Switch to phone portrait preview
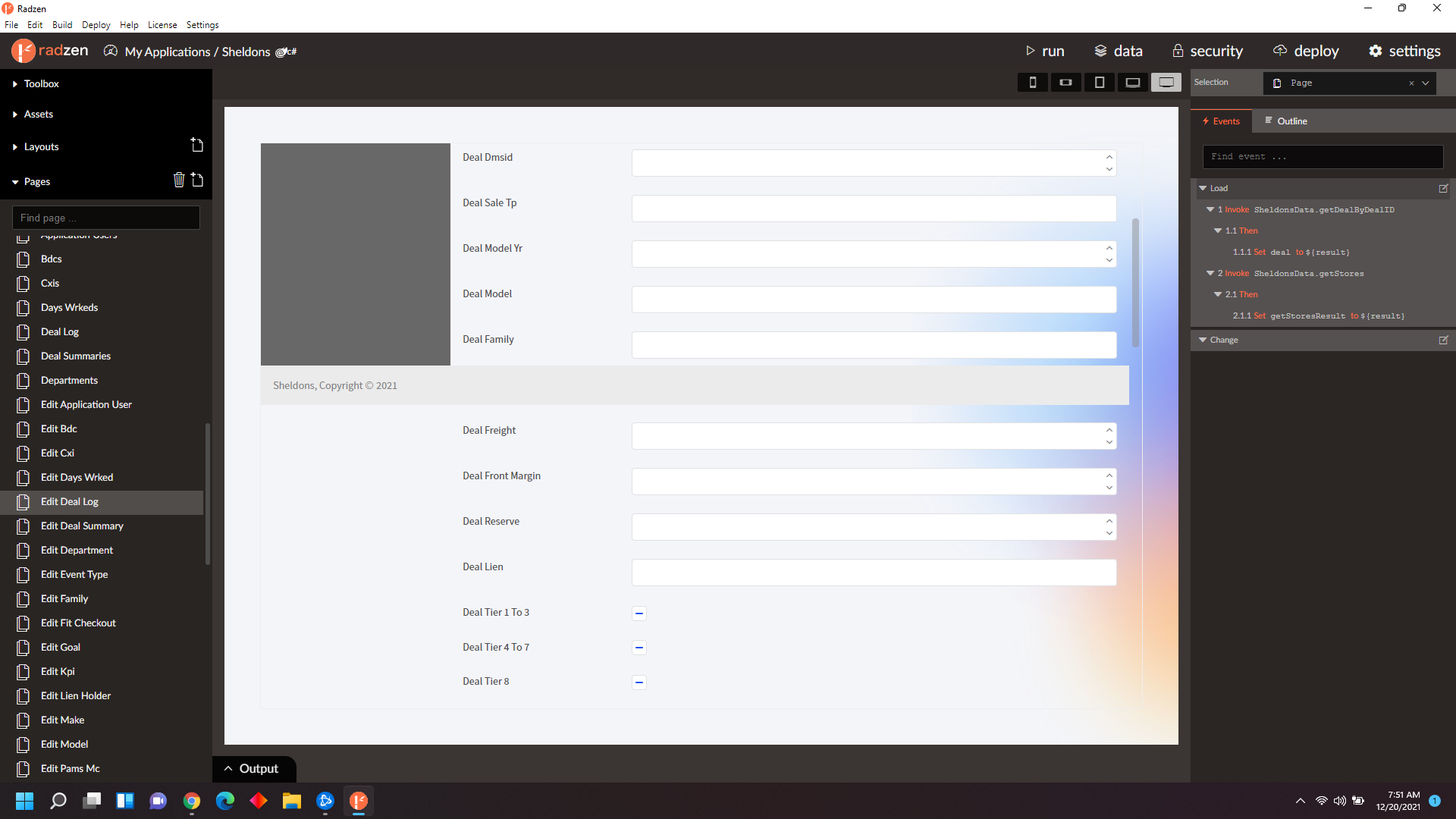This screenshot has height=819, width=1456. 1032,82
